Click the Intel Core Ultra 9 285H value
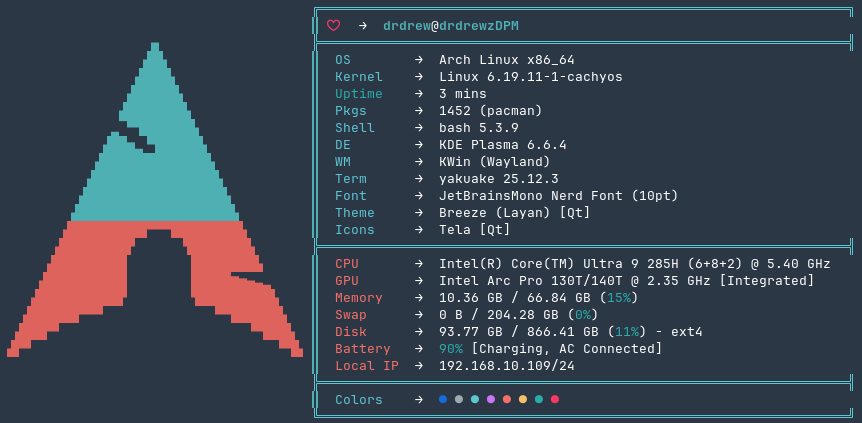Viewport: 862px width, 423px height. point(634,264)
